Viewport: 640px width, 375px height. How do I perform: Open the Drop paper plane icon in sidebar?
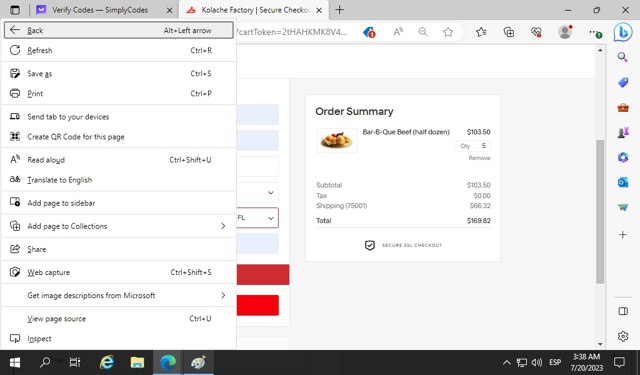(622, 208)
